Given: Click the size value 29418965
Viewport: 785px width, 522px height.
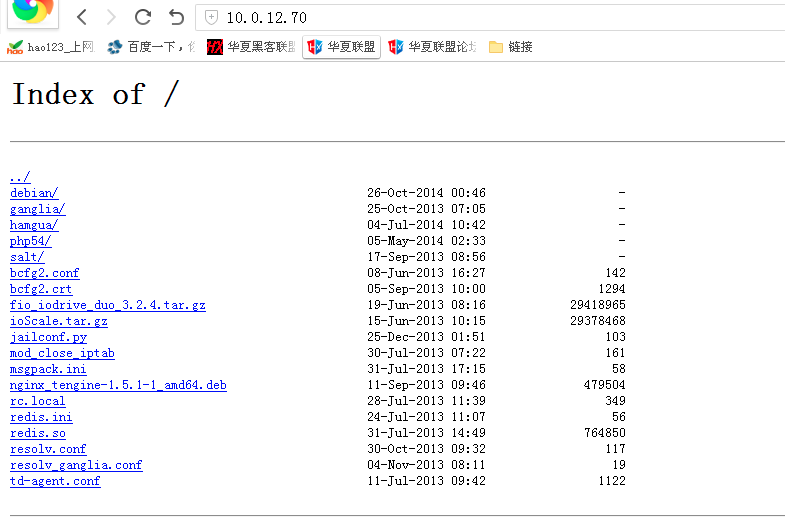Looking at the screenshot, I should click(598, 305).
